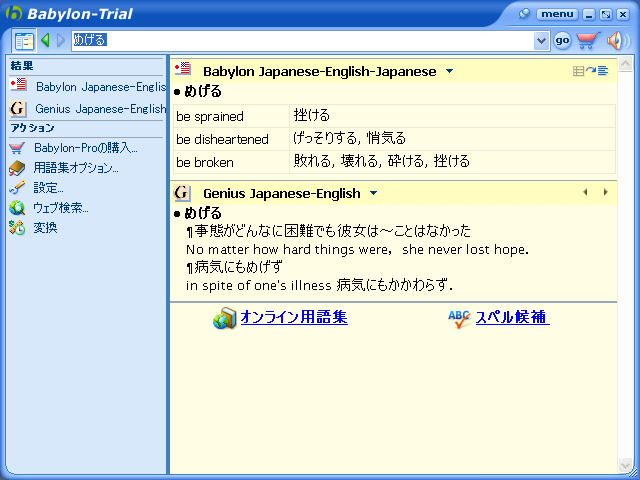Open 用語集オプション glossary options
The width and height of the screenshot is (640, 480).
click(x=76, y=167)
